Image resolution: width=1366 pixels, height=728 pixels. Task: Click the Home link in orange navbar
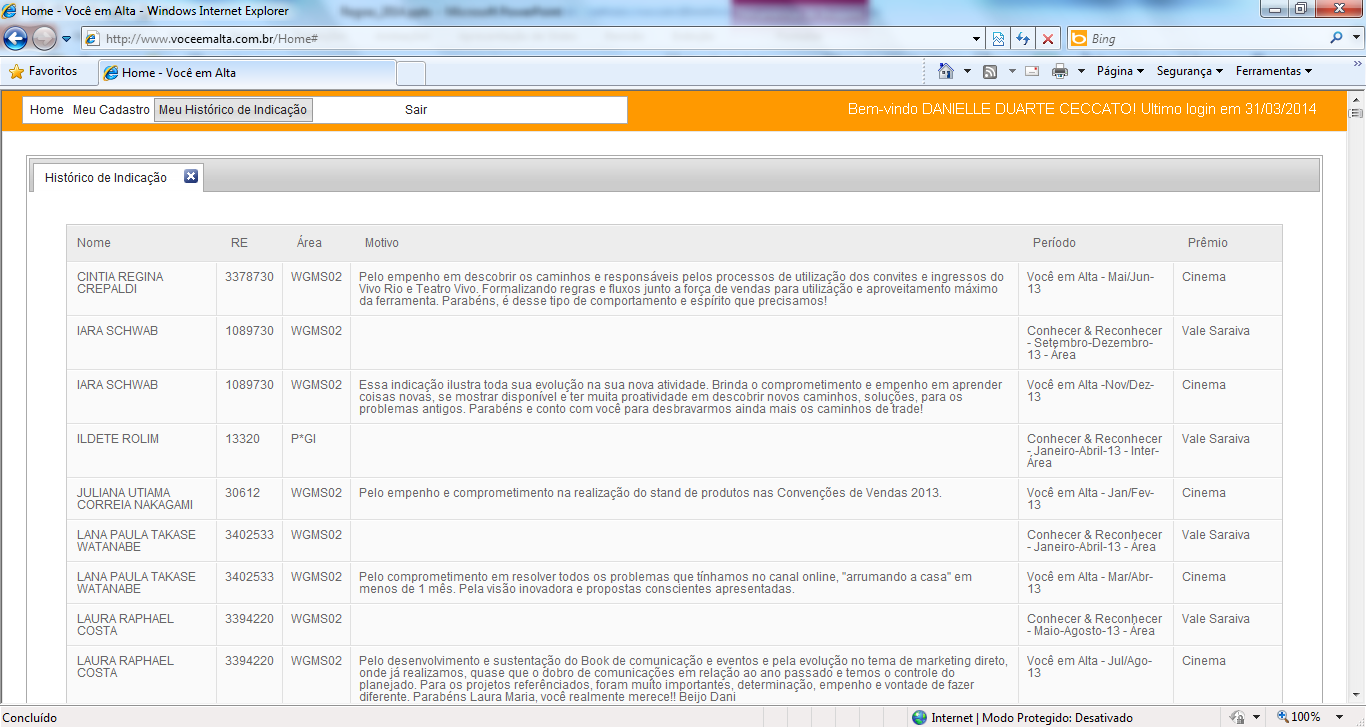[x=47, y=110]
